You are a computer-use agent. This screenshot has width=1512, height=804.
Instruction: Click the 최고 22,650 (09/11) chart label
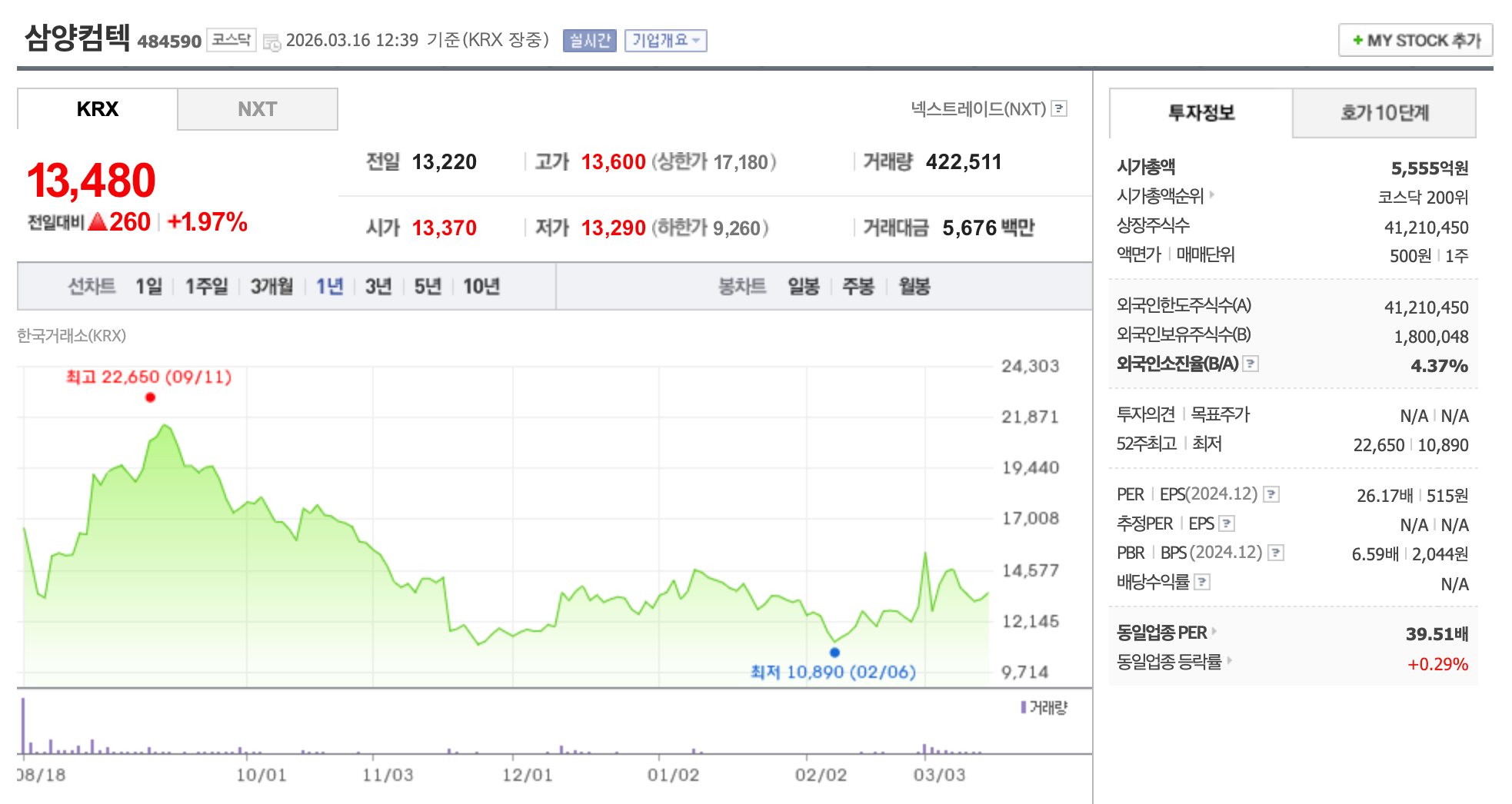click(x=148, y=377)
